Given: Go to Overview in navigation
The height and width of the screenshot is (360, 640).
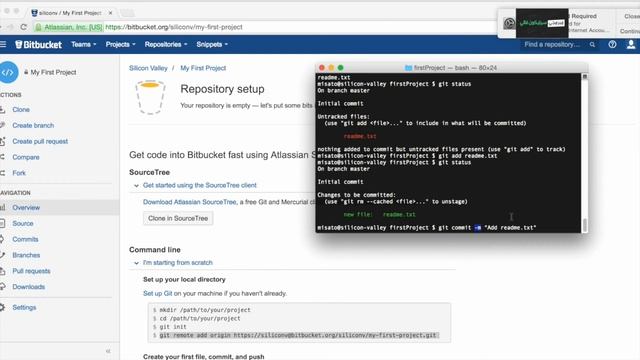Looking at the screenshot, I should [26, 207].
